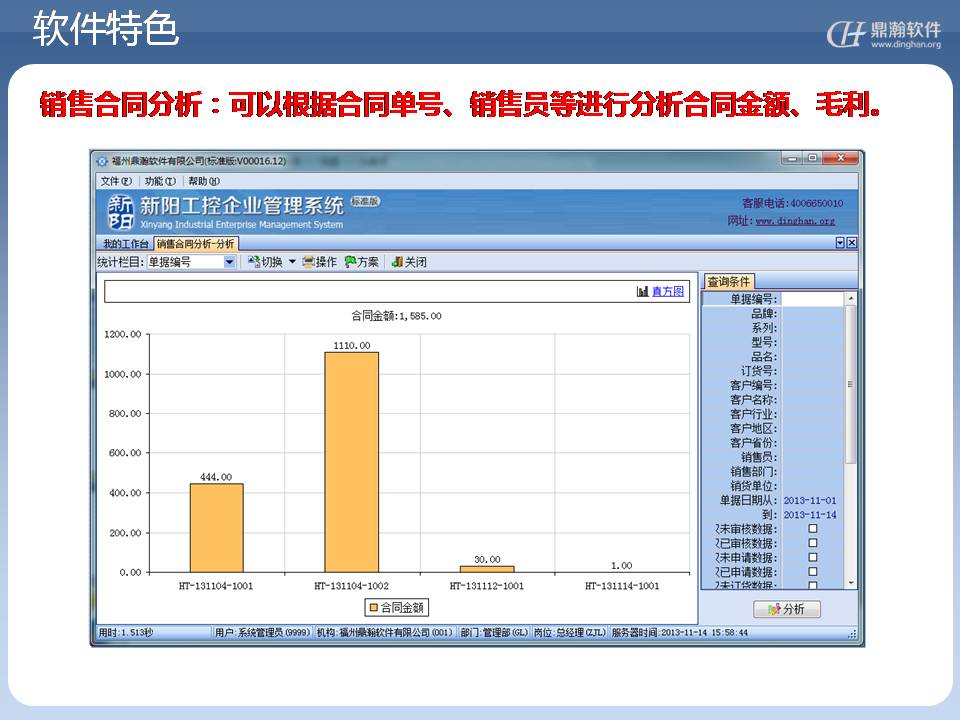The width and height of the screenshot is (960, 720).
Task: Close the active tab with the tab-strip X
Action: 852,243
